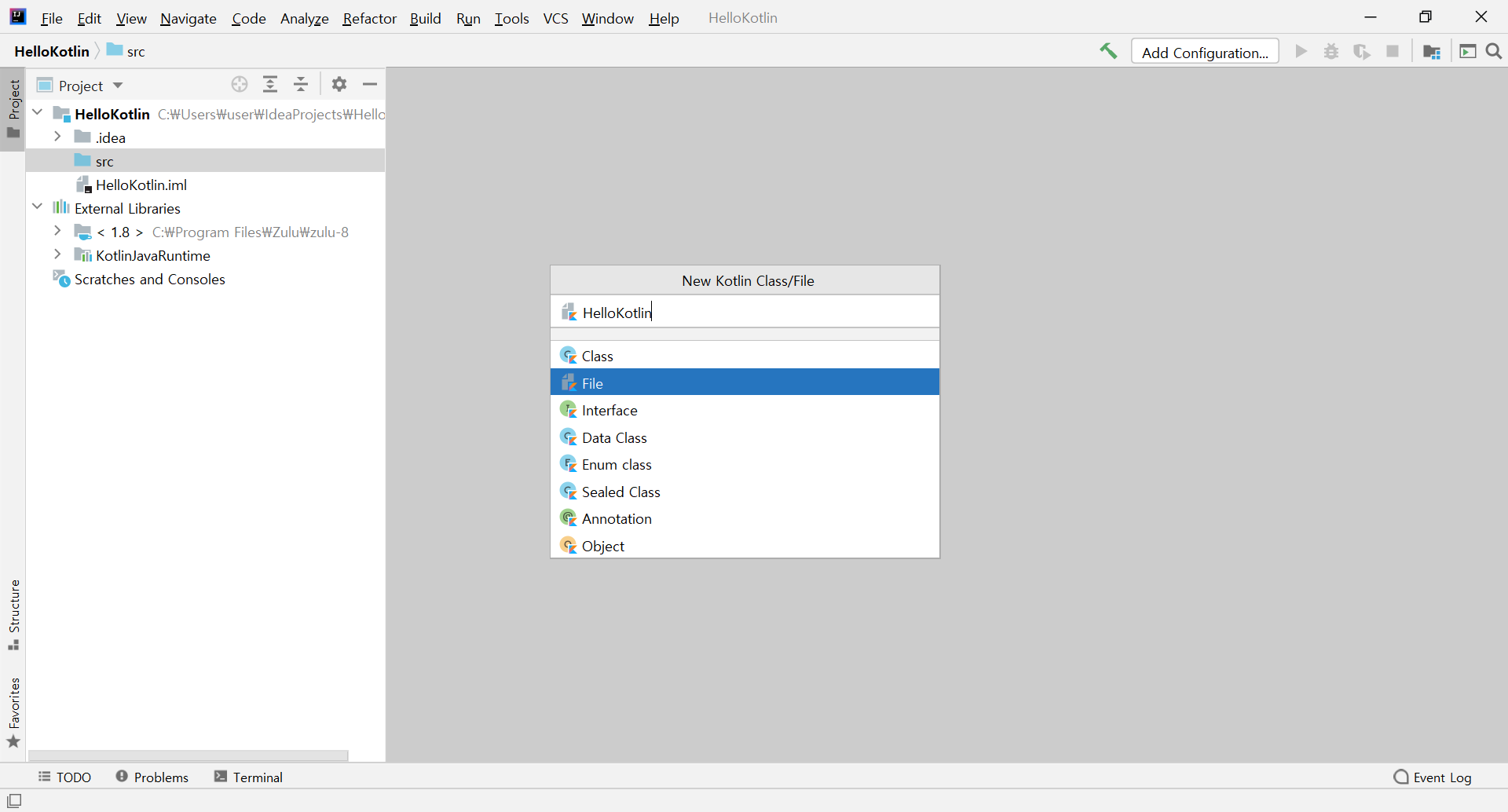
Task: Click the Expand All icon in Project panel
Action: click(x=270, y=84)
